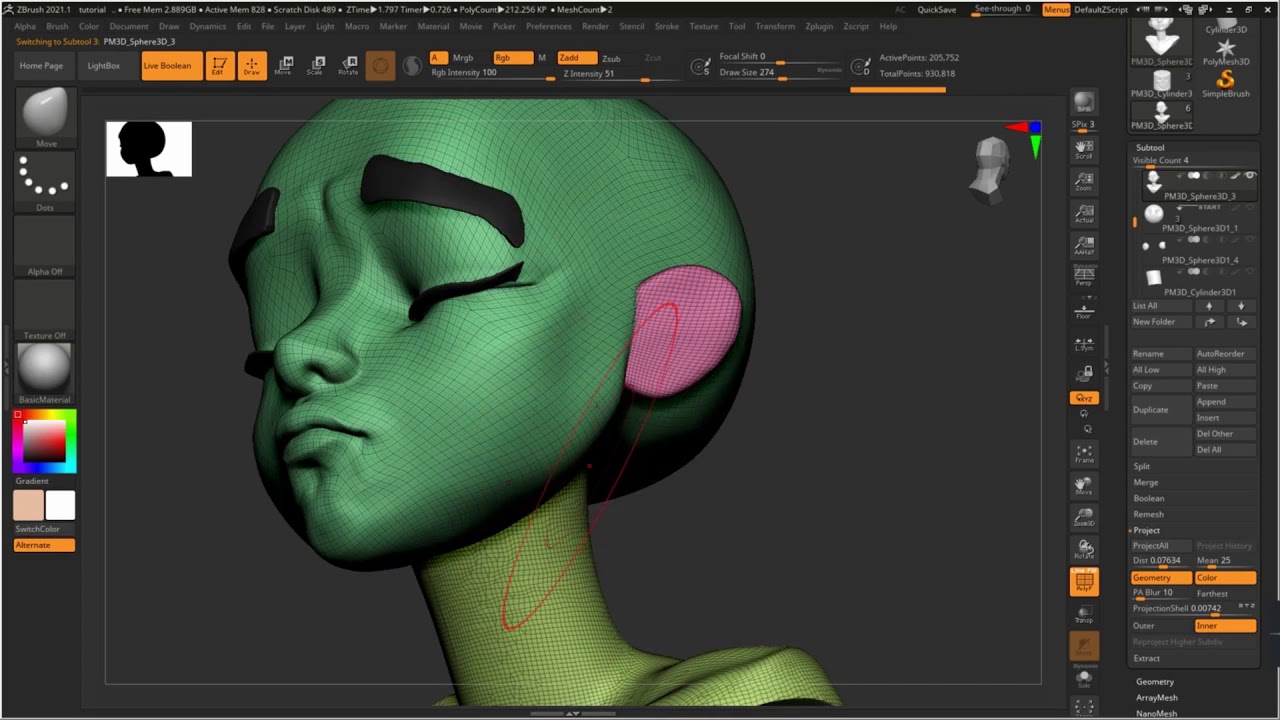Click the sphere material icon beside the gizmo button
Image resolution: width=1280 pixels, height=720 pixels.
(x=412, y=66)
